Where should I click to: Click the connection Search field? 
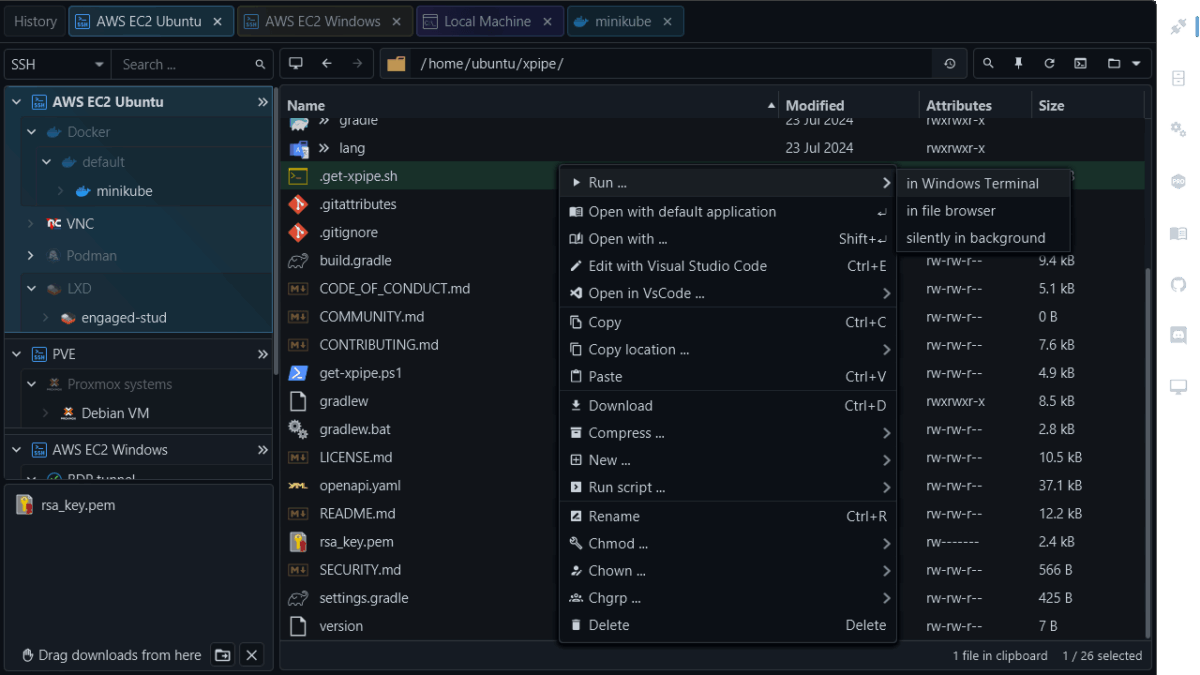(x=193, y=64)
